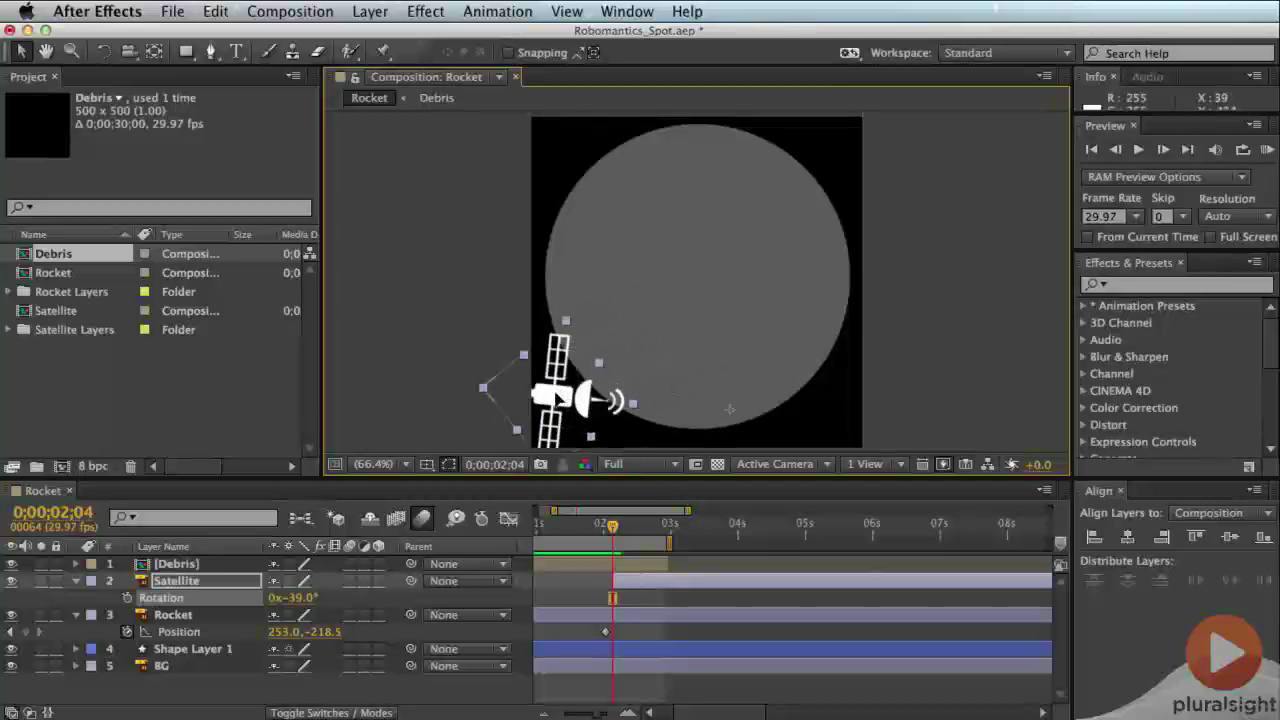Switch to the Debris composition breadcrumb tab
1280x720 pixels.
436,98
